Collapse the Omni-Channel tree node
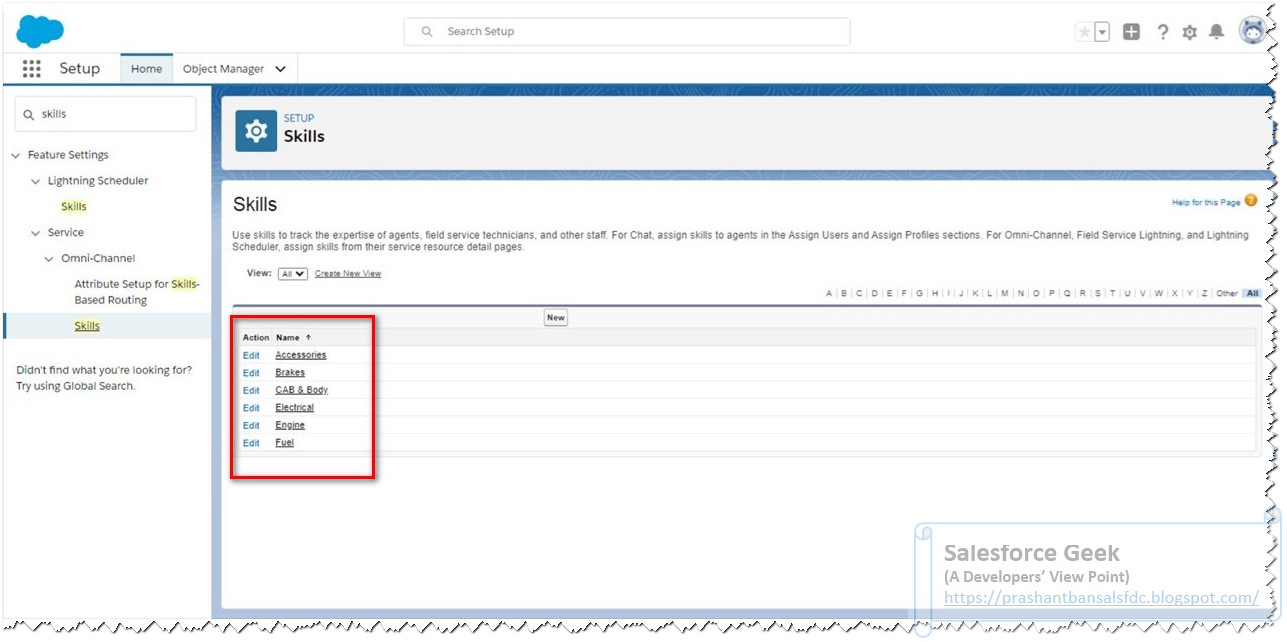This screenshot has height=642, width=1287. click(50, 258)
